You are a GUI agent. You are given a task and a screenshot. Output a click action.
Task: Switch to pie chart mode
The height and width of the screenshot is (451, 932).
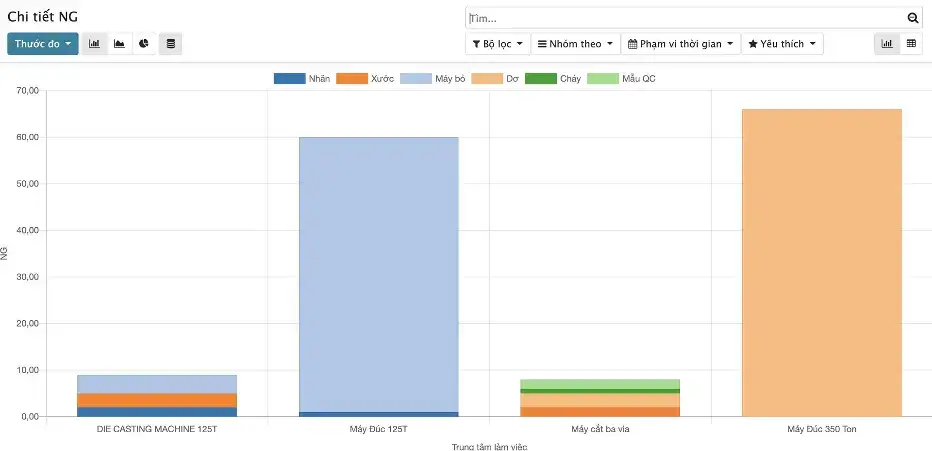pos(144,44)
